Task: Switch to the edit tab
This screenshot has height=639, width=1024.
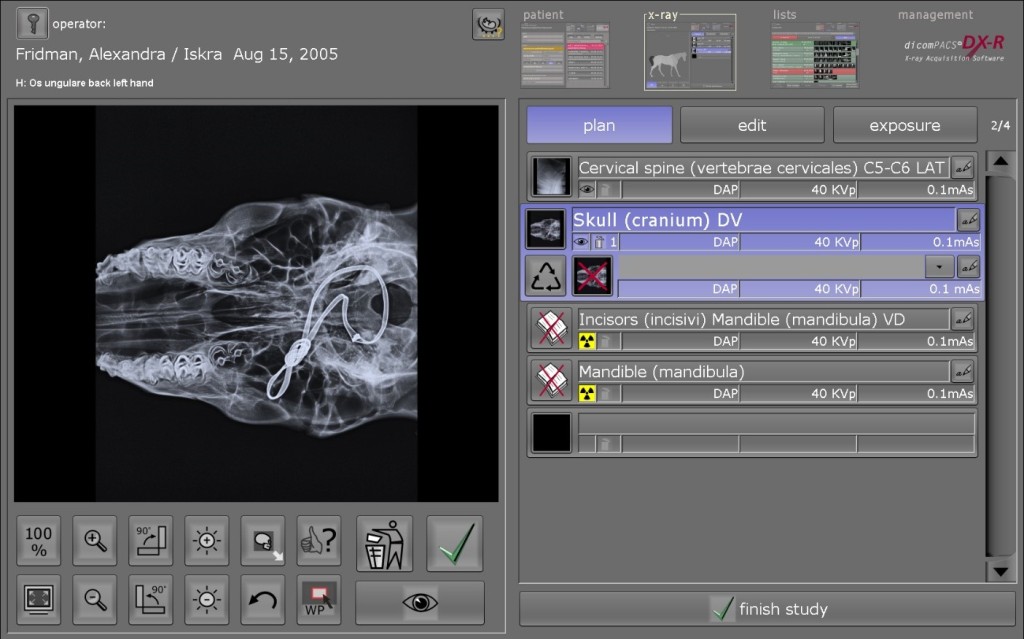Action: [x=752, y=125]
